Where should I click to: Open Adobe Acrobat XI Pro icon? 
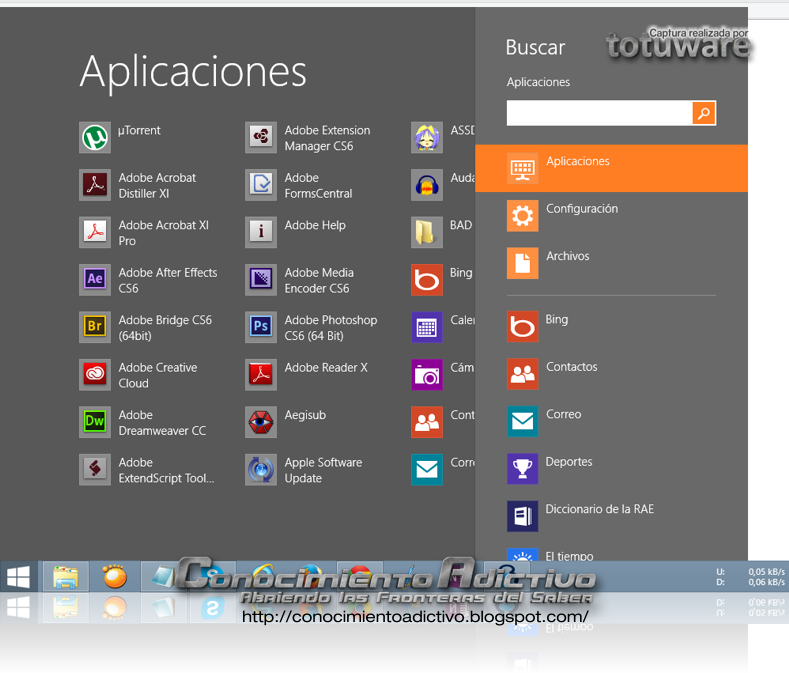point(95,232)
